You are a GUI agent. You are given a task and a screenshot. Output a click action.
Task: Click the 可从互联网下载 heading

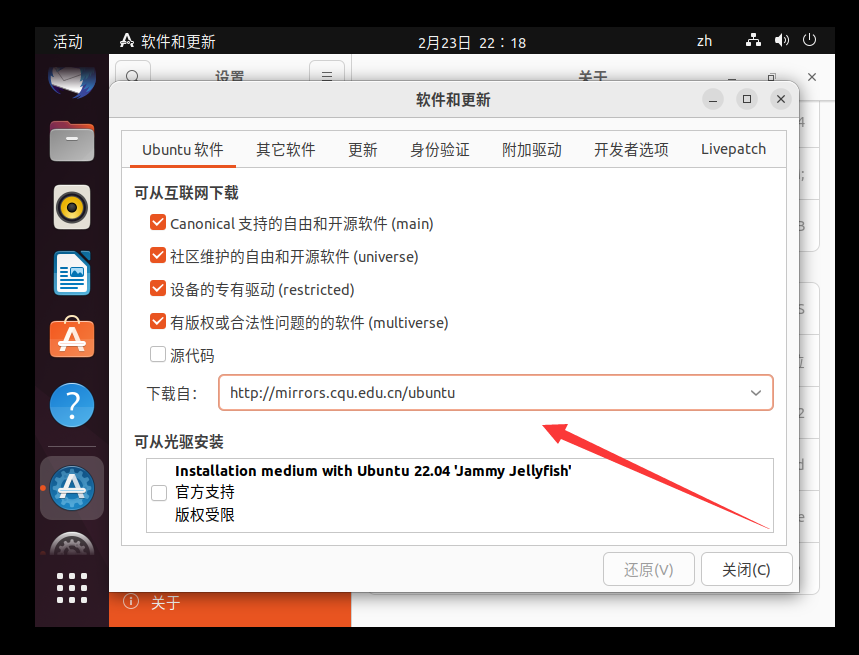tap(187, 193)
